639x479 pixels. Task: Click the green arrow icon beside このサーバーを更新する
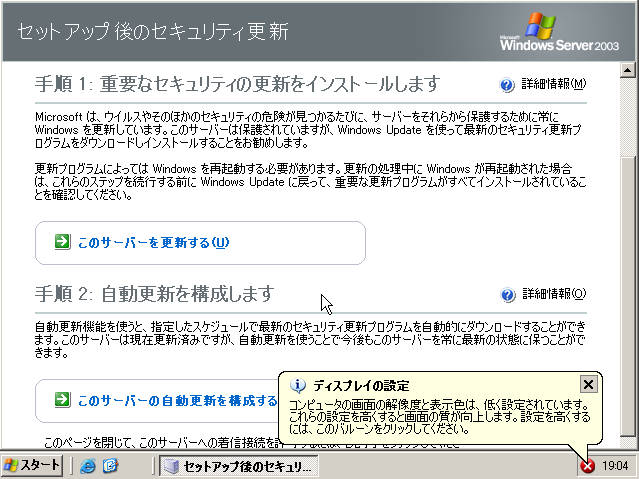point(62,241)
